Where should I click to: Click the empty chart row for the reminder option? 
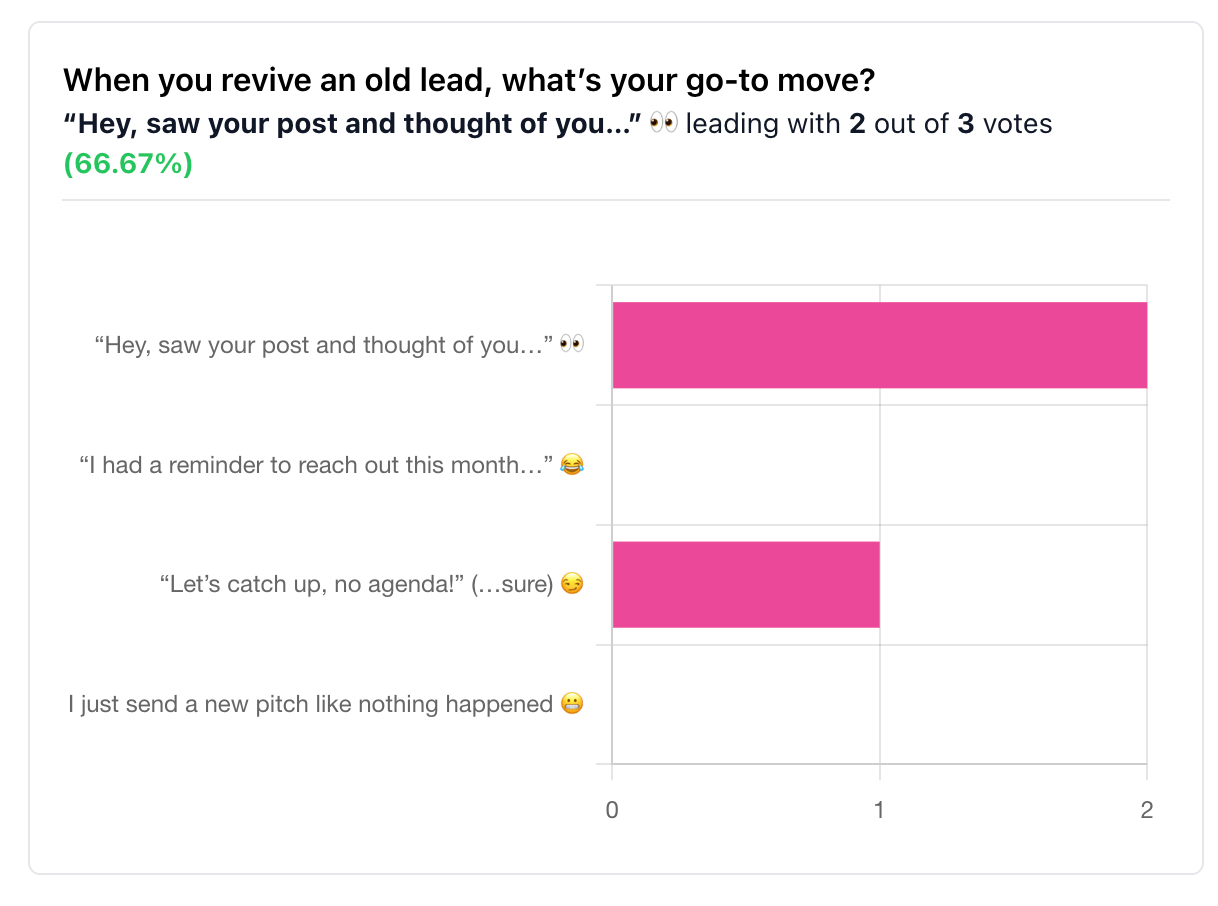click(x=879, y=465)
